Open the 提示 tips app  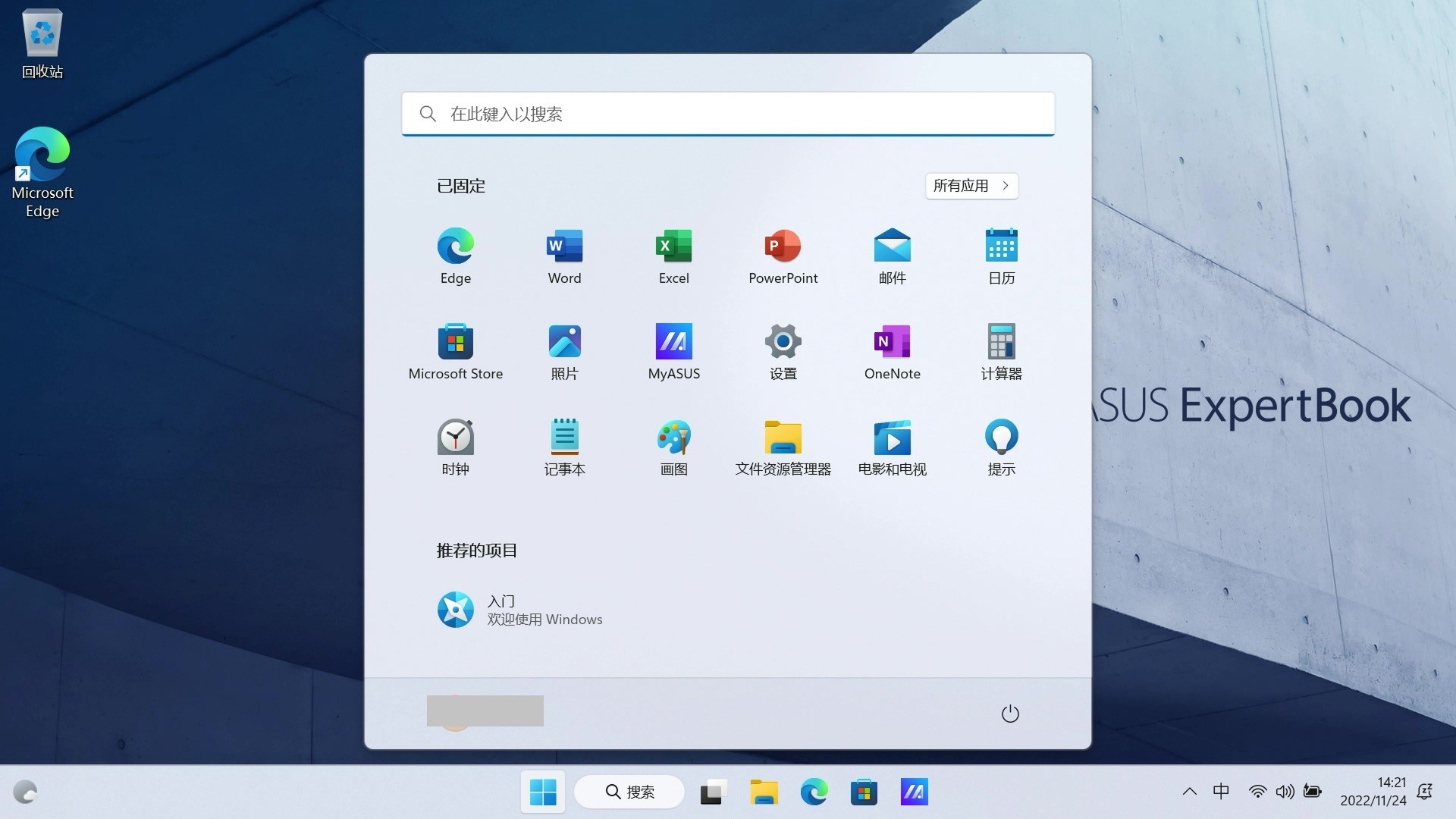(1002, 447)
